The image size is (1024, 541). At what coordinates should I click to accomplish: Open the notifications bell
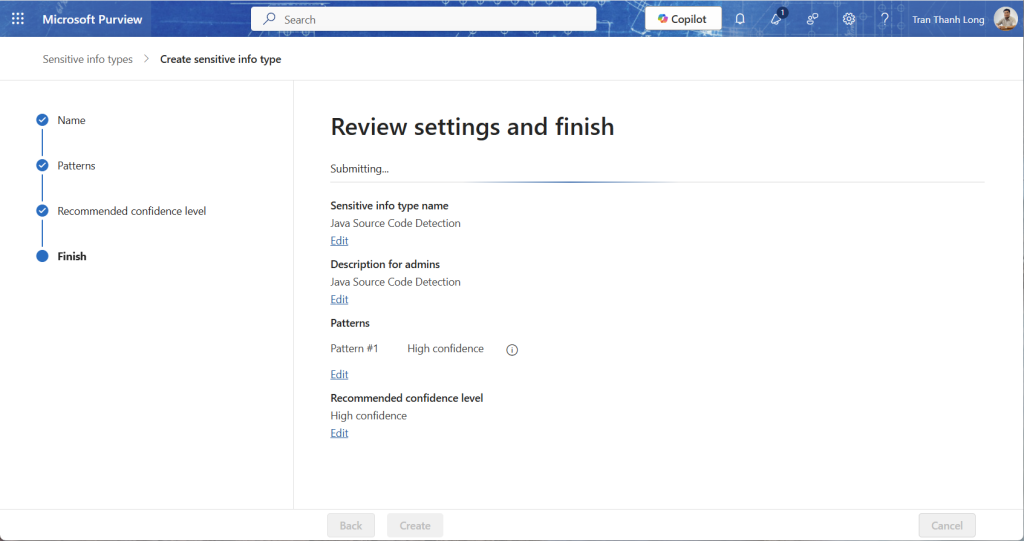[x=740, y=19]
